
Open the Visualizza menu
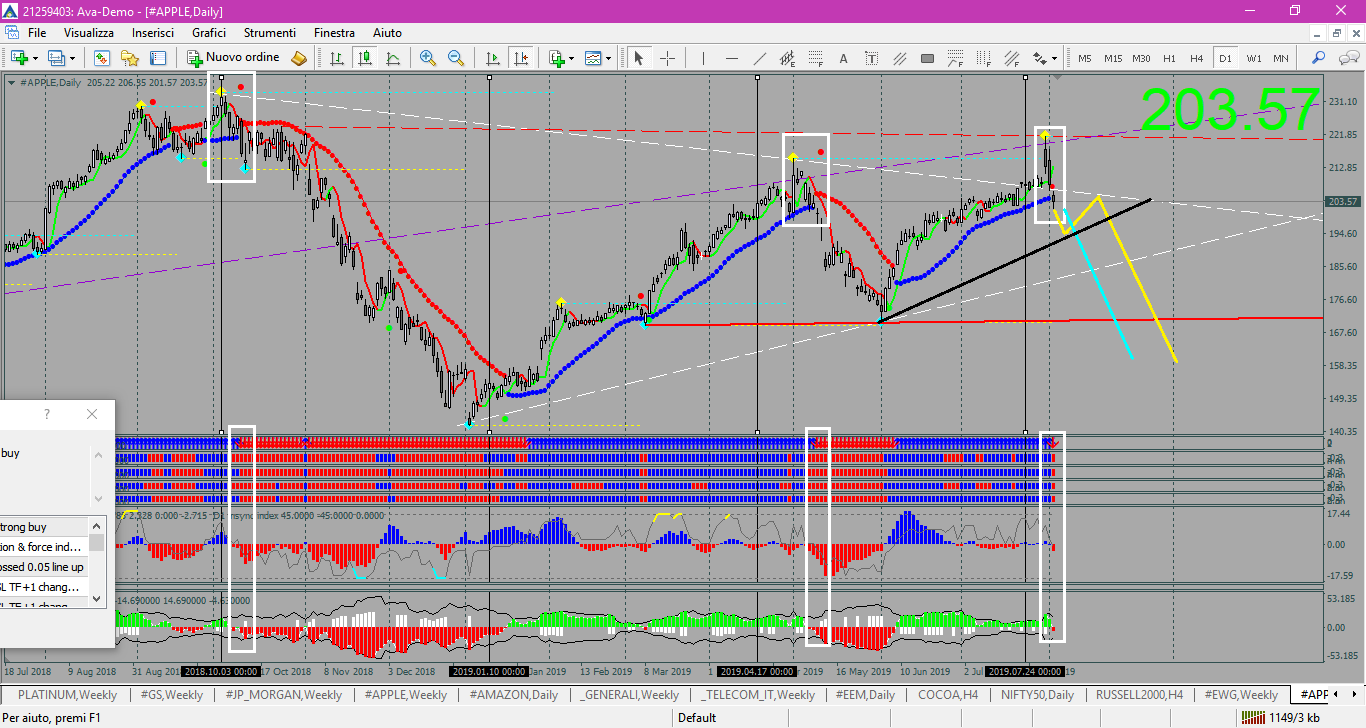[89, 33]
